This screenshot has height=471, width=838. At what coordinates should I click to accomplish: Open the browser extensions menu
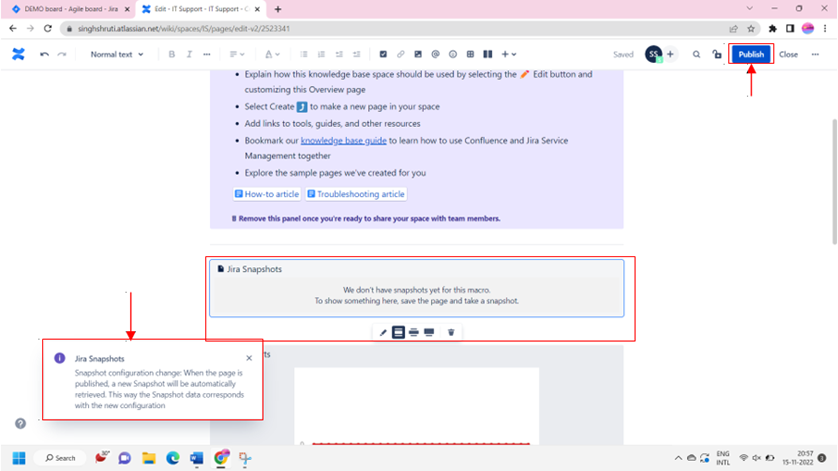pyautogui.click(x=772, y=28)
